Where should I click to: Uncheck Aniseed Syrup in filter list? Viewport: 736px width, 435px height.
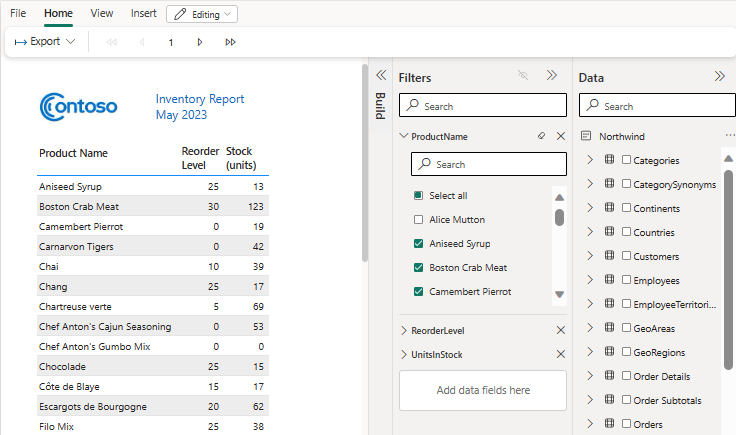tap(418, 244)
